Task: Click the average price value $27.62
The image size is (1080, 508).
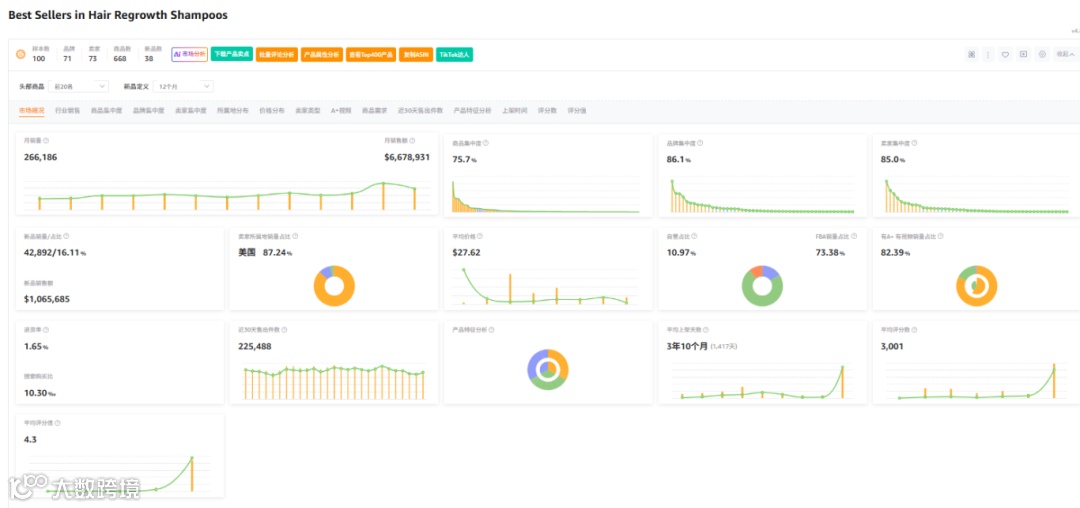Action: click(x=466, y=253)
